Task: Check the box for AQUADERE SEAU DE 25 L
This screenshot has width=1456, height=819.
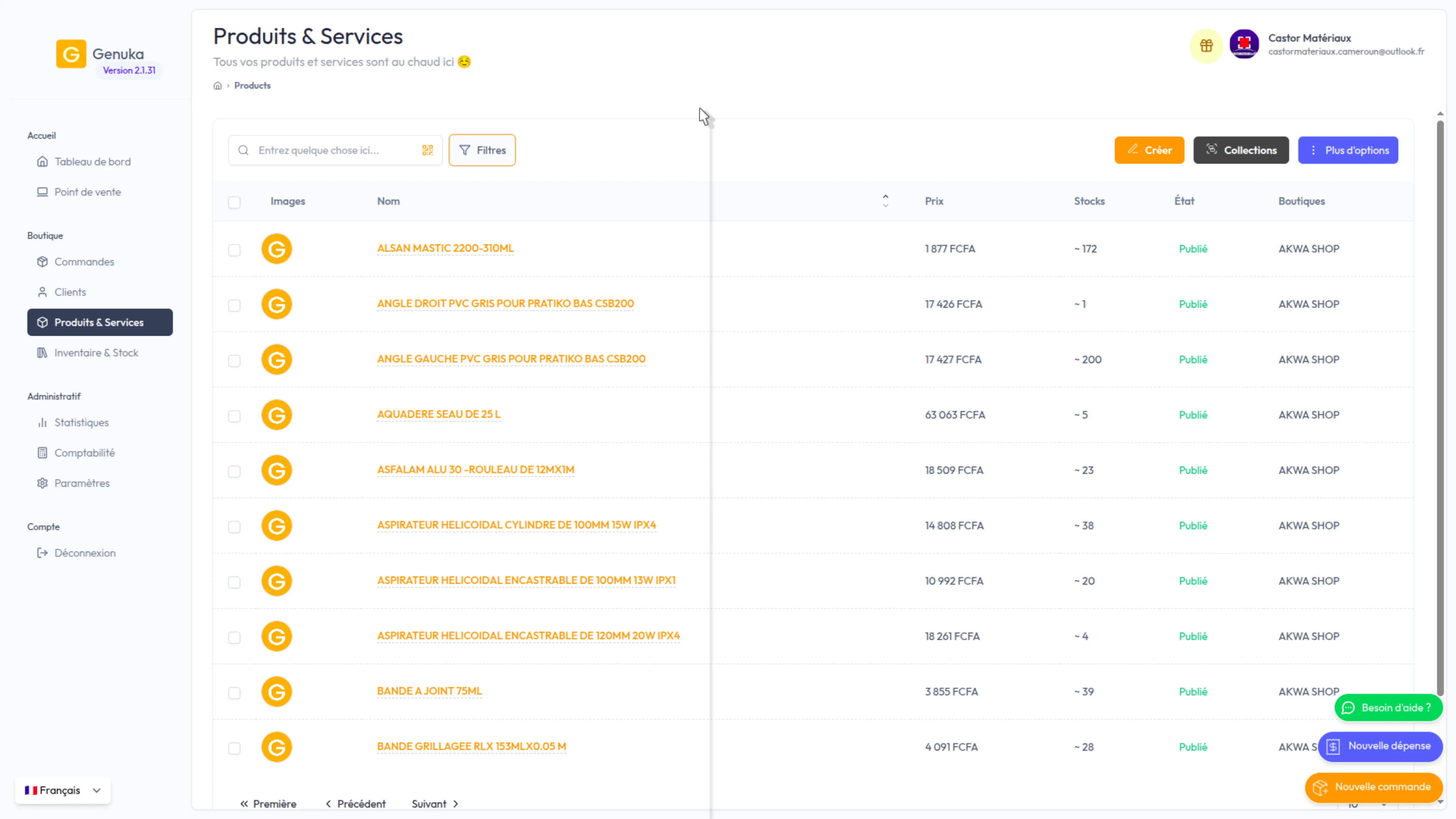Action: point(234,416)
